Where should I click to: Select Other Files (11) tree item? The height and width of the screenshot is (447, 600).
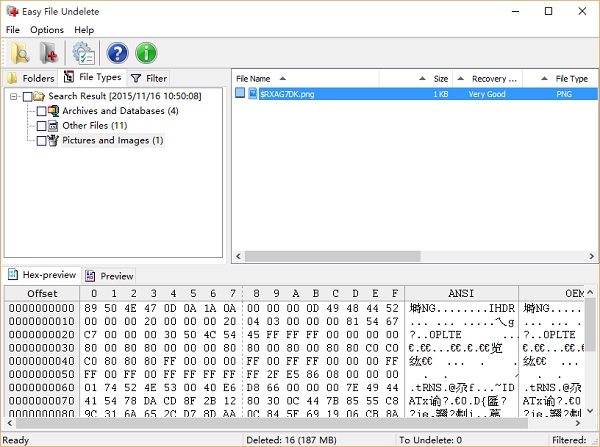point(95,126)
